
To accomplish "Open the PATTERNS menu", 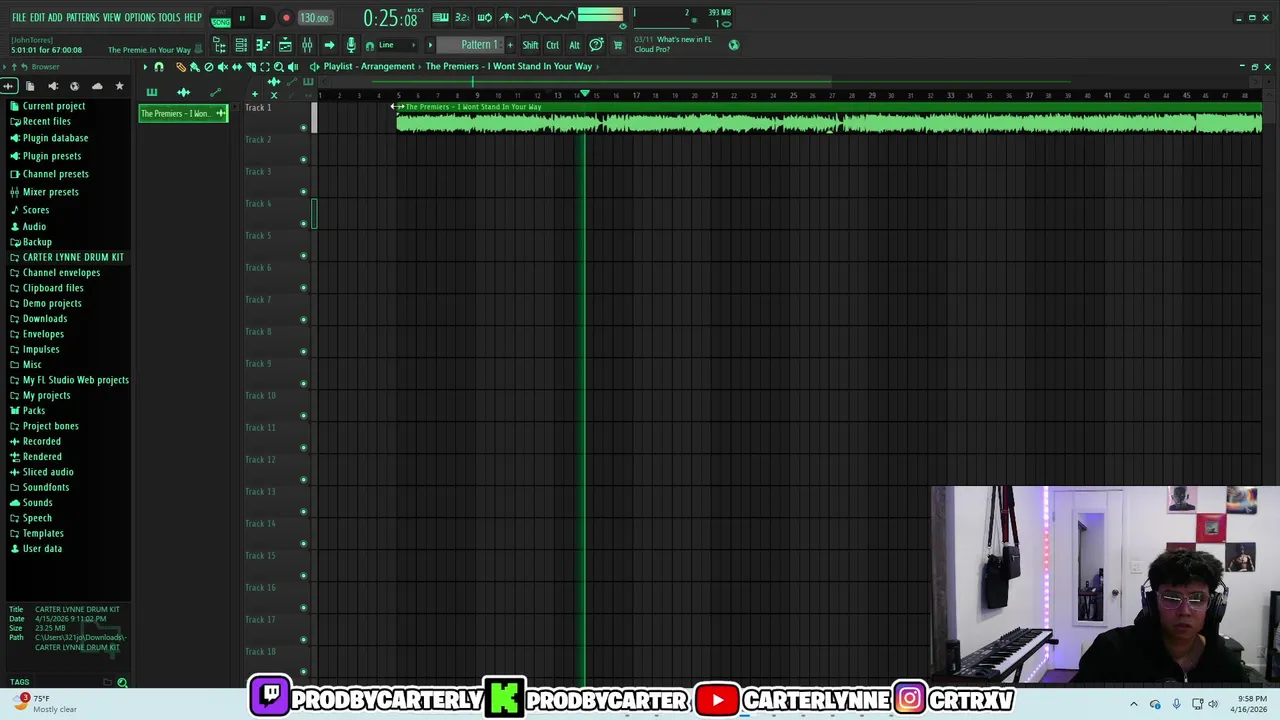I will (82, 18).
